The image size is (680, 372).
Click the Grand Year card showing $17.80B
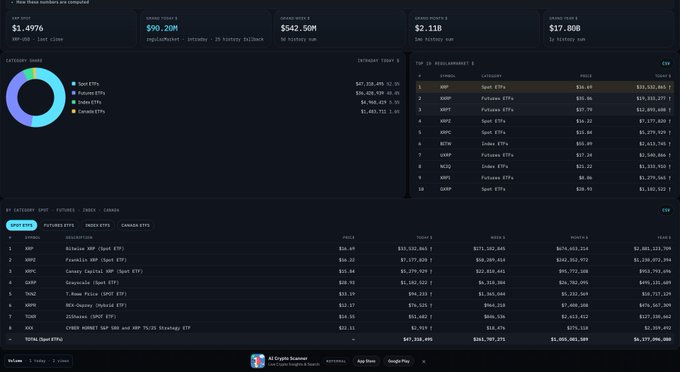[x=608, y=29]
